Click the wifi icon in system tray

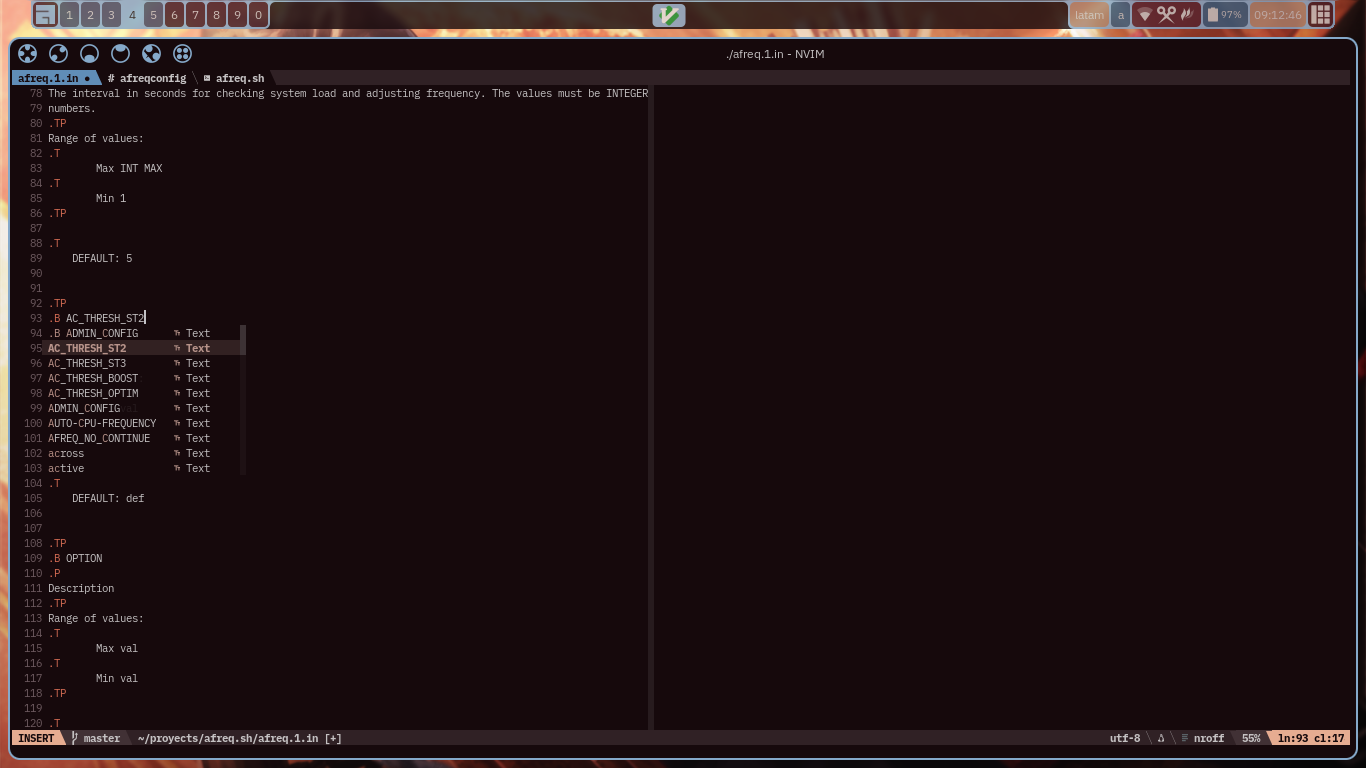coord(1145,15)
